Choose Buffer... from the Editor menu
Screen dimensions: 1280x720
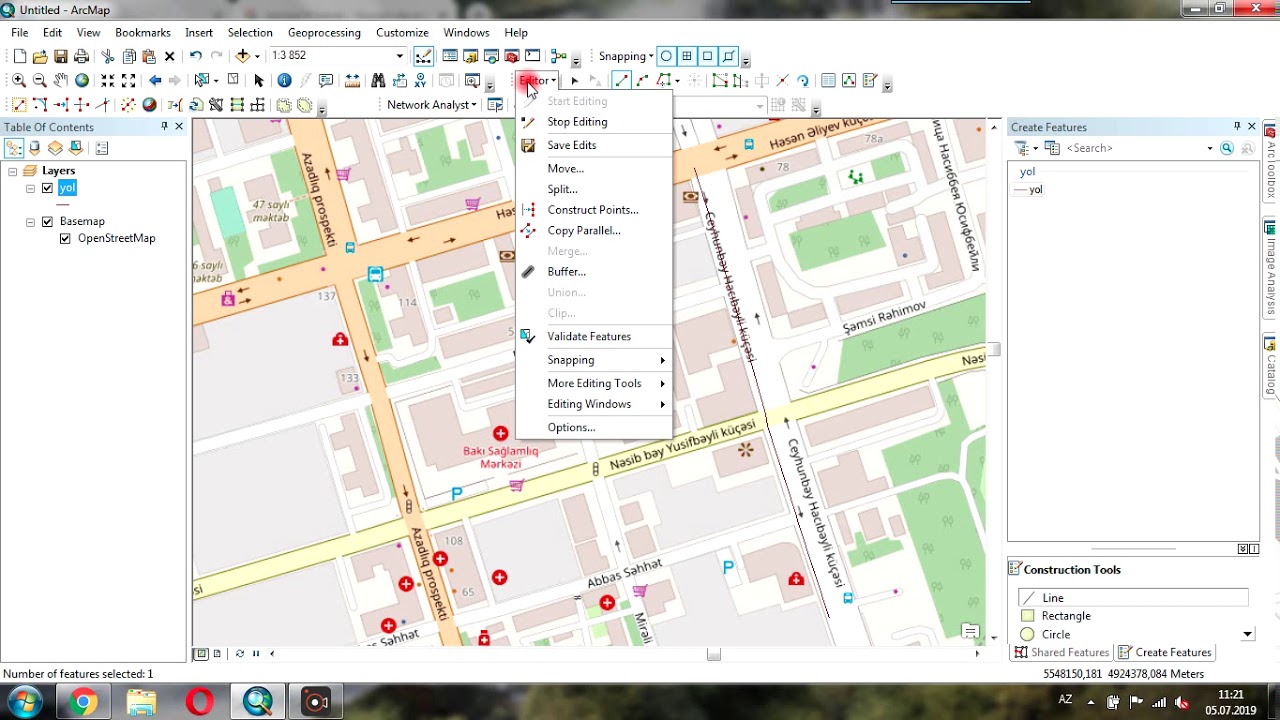[594, 272]
